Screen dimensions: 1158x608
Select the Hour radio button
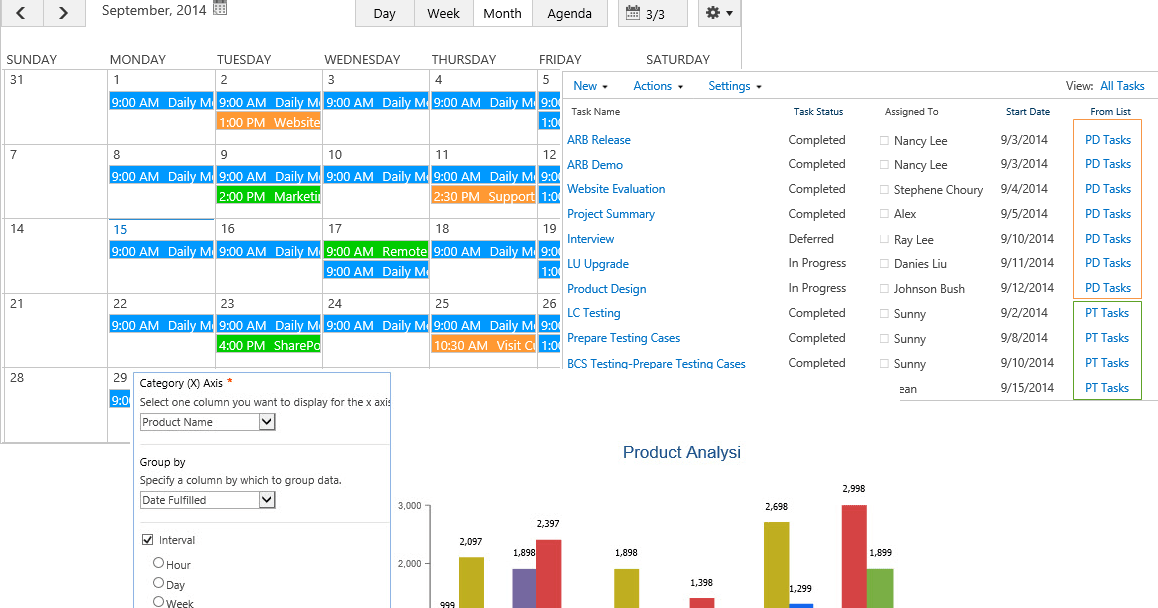[159, 564]
